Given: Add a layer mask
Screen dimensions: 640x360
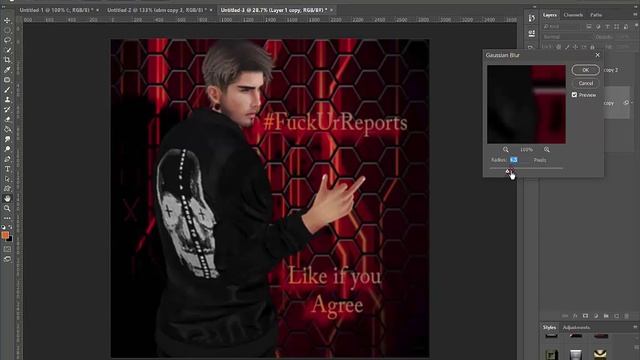Looking at the screenshot, I should (x=585, y=316).
